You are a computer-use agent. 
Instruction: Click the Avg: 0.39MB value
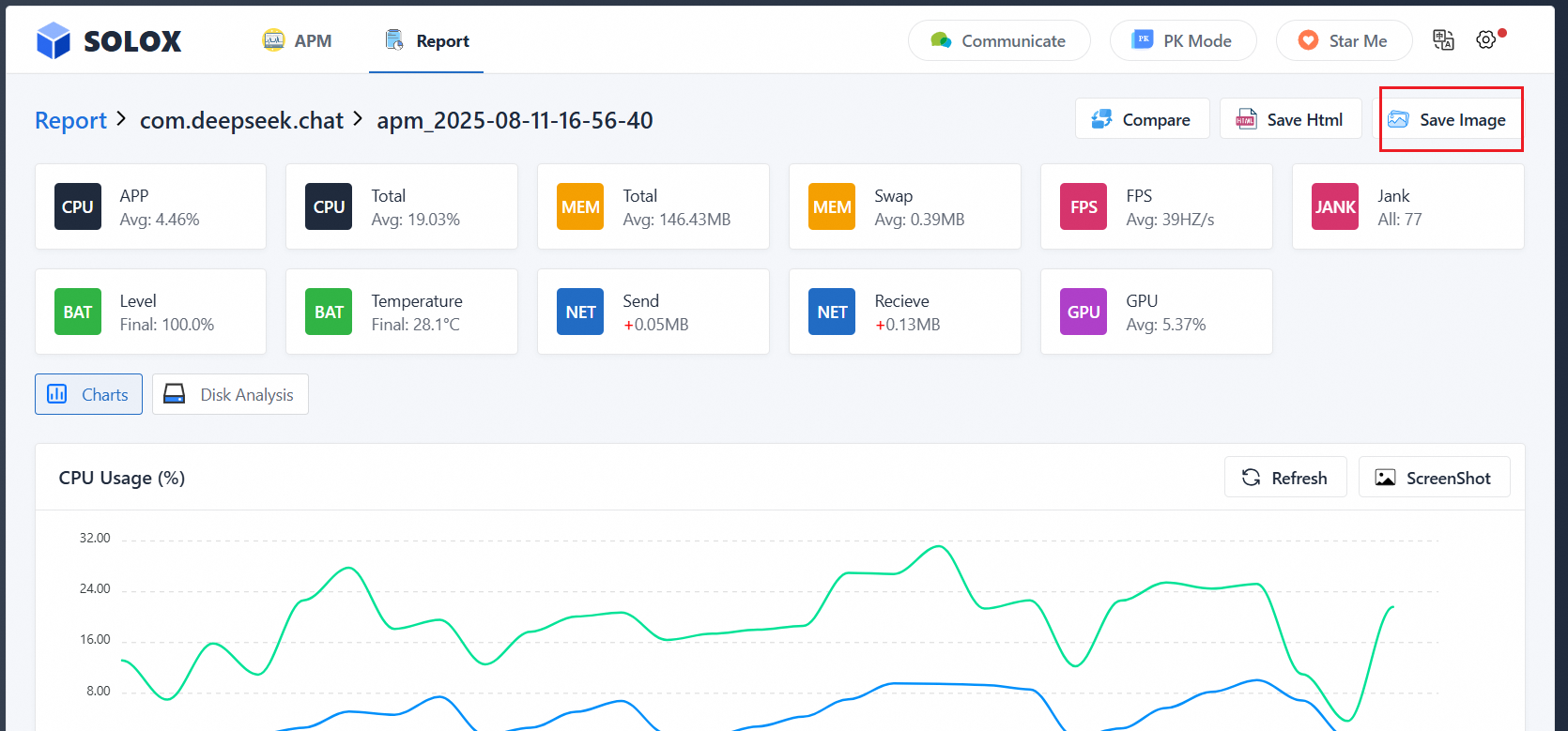(x=919, y=220)
